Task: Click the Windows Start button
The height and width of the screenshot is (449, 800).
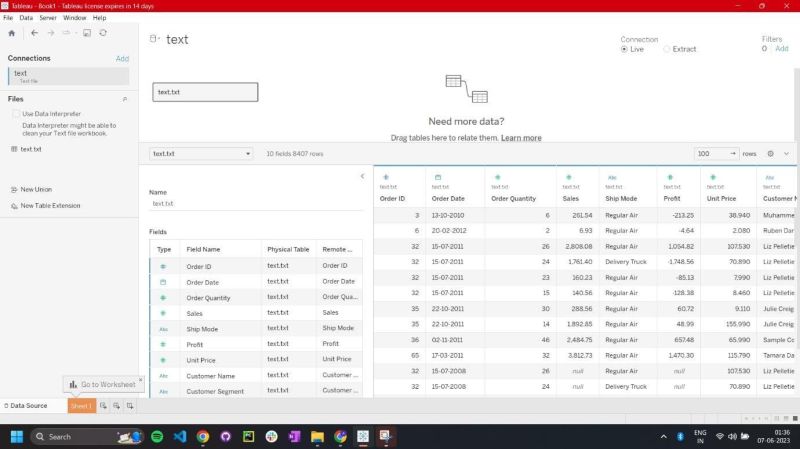Action: 17,437
